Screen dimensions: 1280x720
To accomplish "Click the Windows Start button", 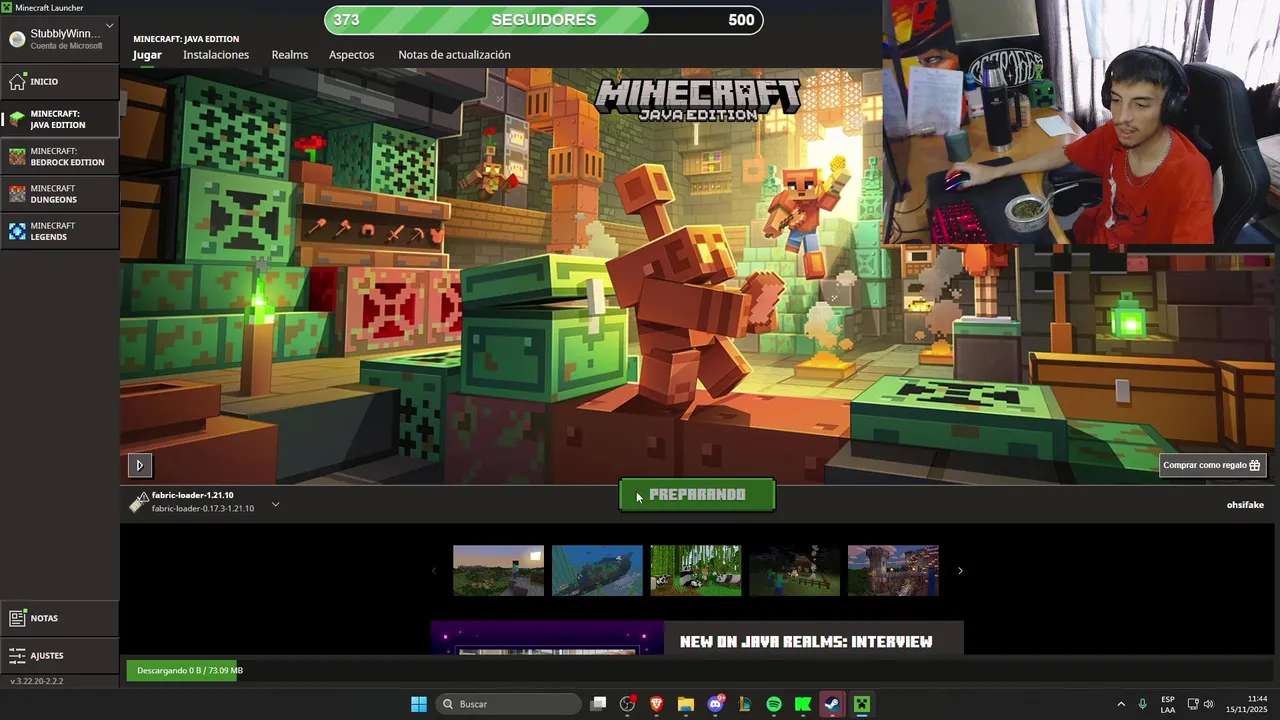I will (x=419, y=704).
